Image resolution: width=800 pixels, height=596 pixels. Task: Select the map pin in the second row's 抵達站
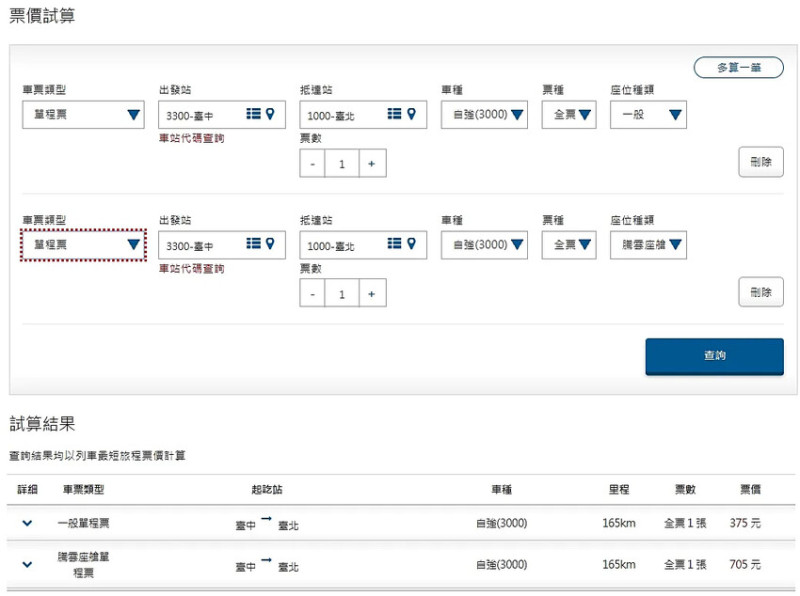[x=412, y=244]
